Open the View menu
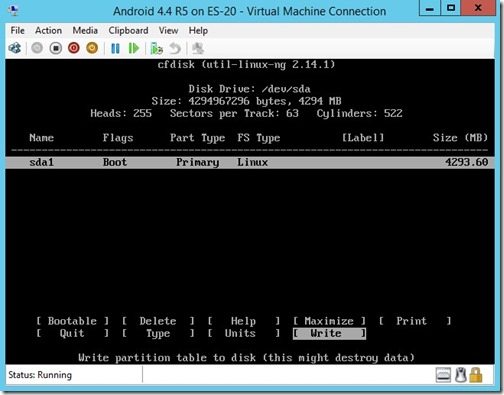 pyautogui.click(x=168, y=30)
